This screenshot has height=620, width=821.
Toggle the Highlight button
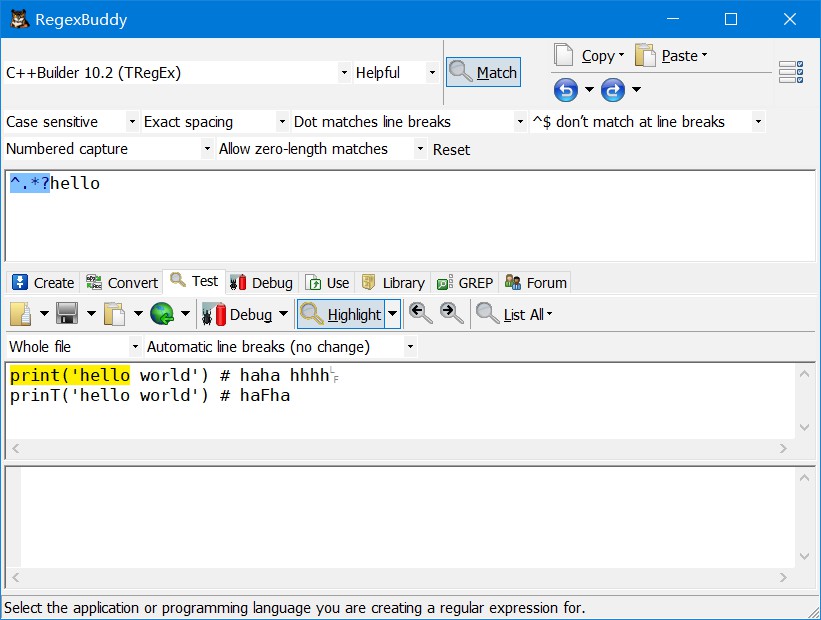click(x=341, y=314)
